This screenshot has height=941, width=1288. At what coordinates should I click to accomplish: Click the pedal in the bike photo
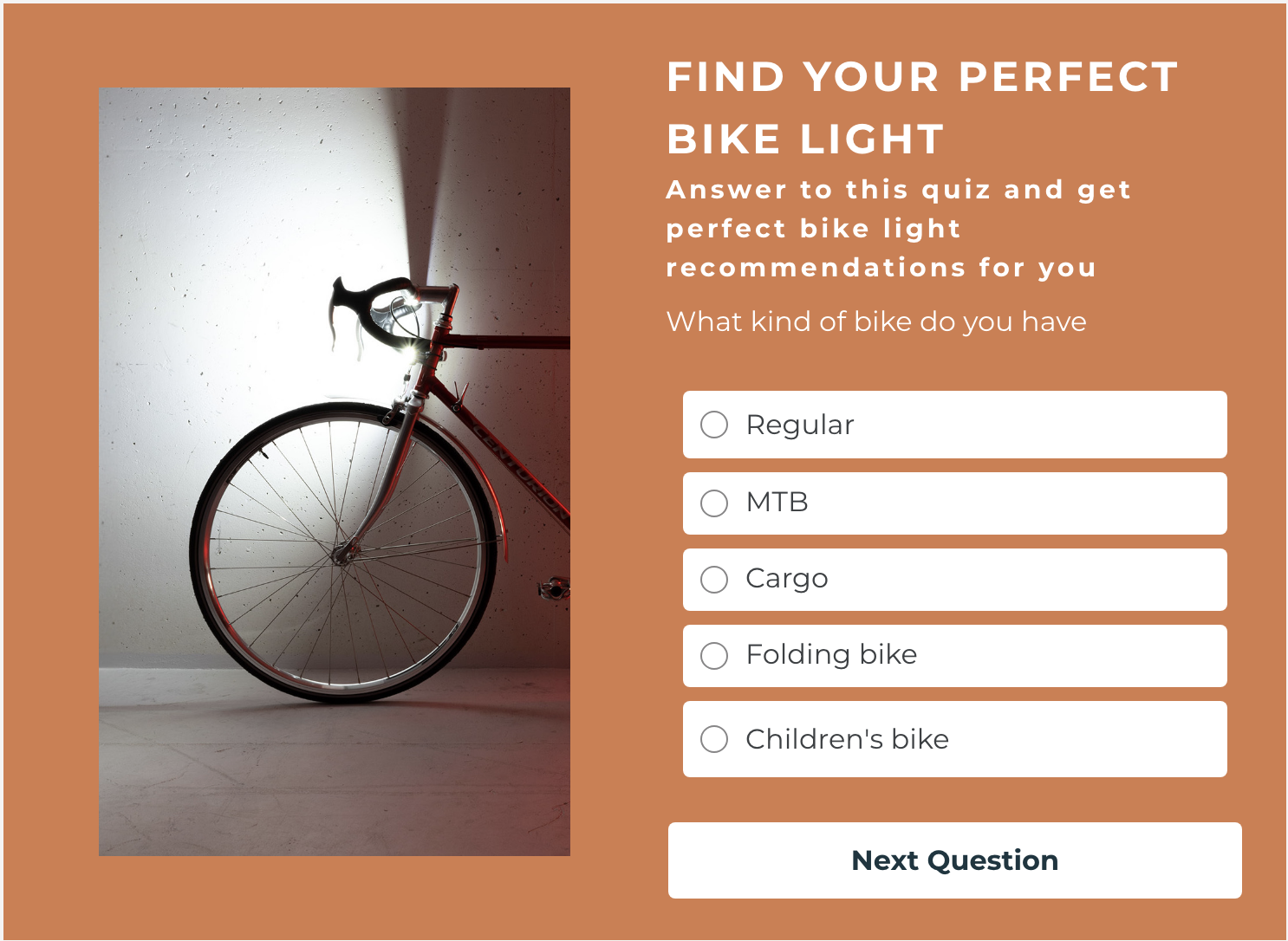coord(553,589)
